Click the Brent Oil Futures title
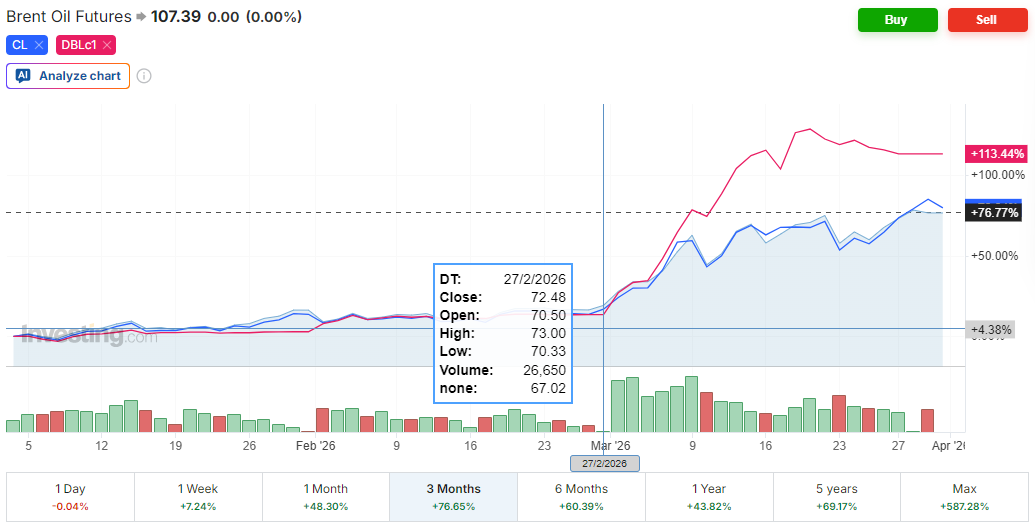This screenshot has height=527, width=1035. (x=68, y=17)
